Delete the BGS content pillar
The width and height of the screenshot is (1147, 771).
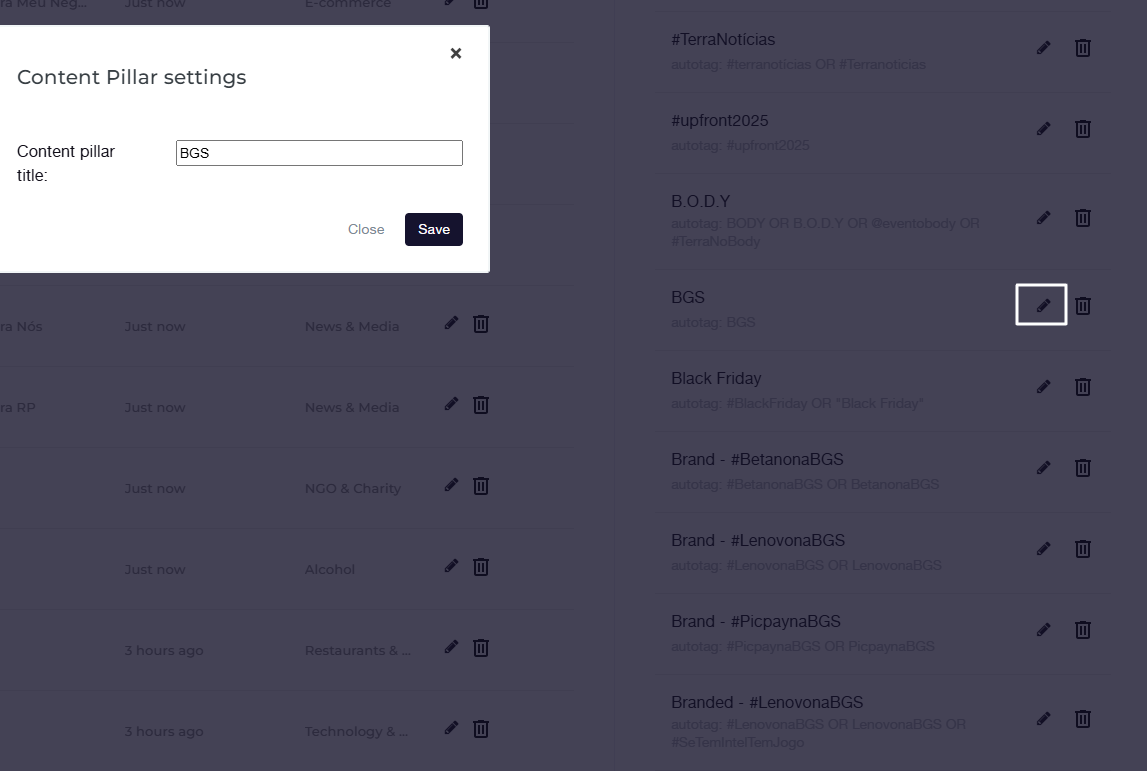(1082, 306)
